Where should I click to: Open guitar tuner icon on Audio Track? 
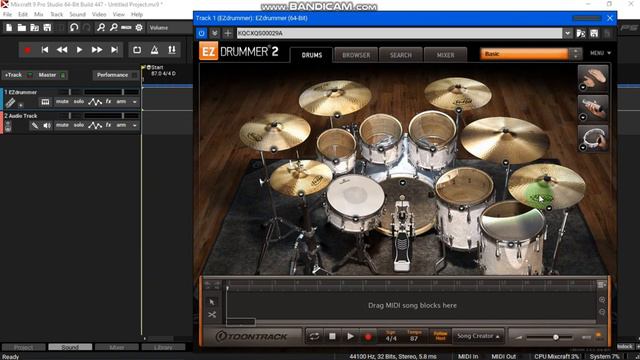point(35,126)
